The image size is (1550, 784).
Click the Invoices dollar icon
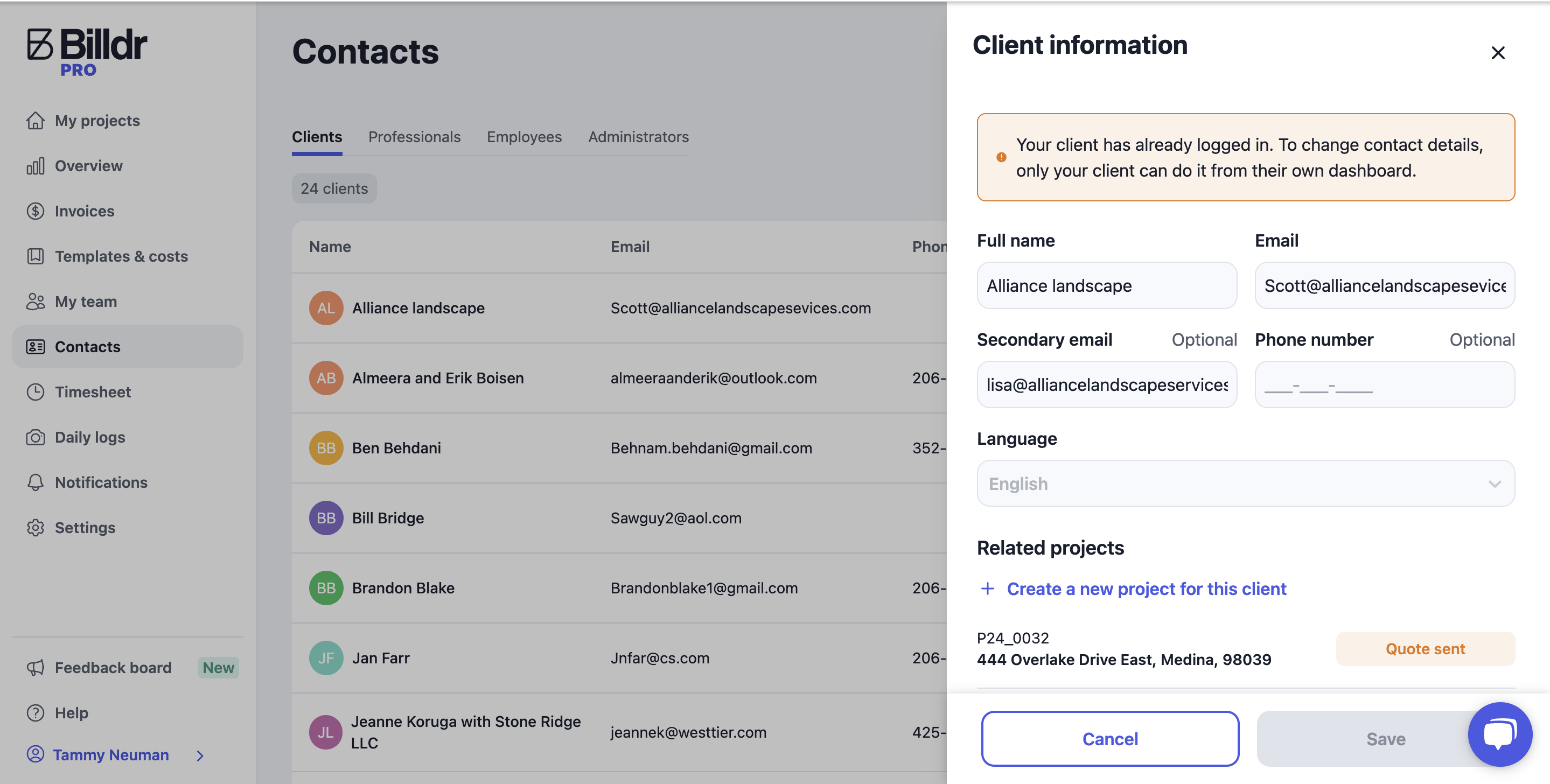click(36, 211)
